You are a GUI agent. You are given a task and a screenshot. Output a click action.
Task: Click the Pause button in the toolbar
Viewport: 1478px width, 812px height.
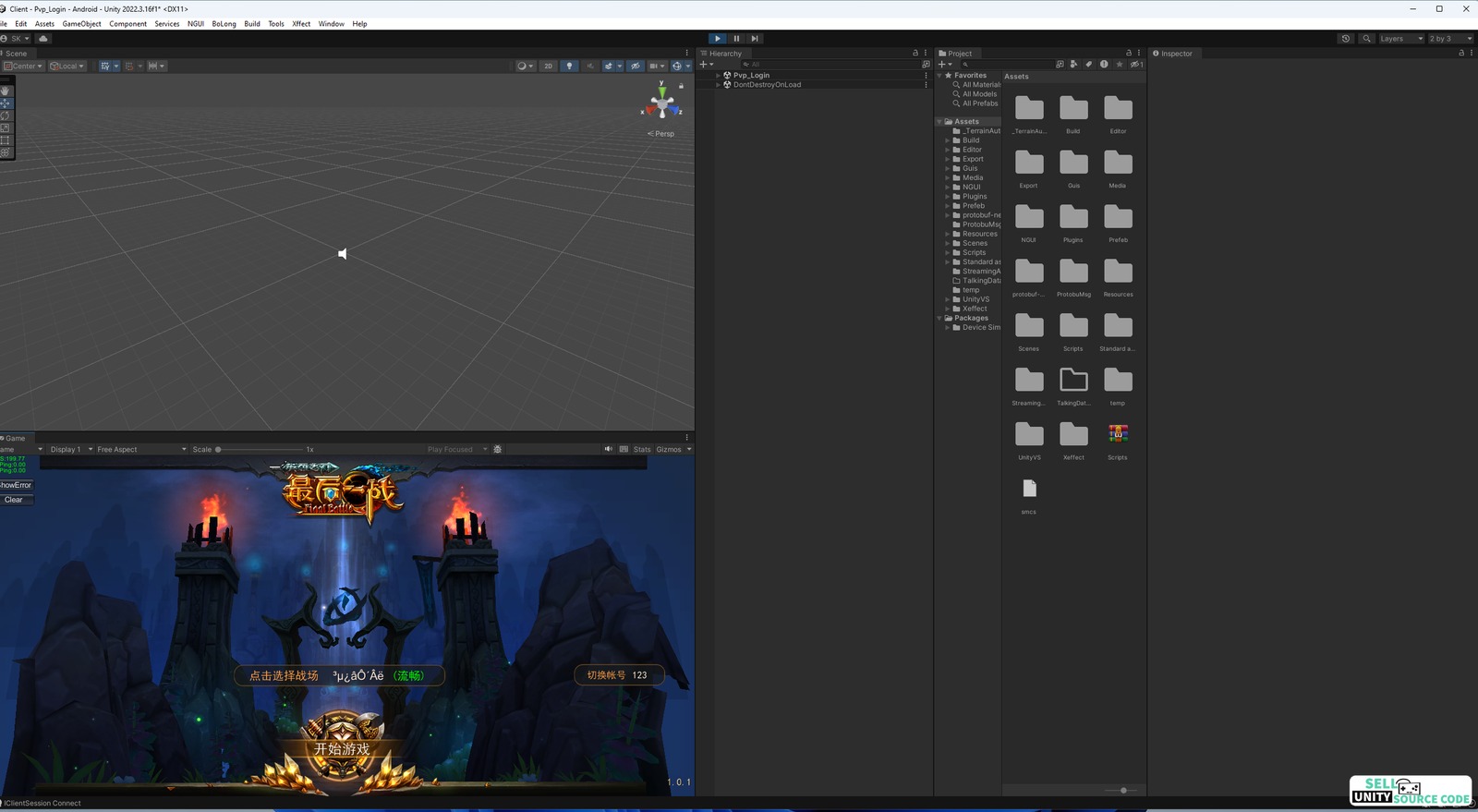click(736, 39)
